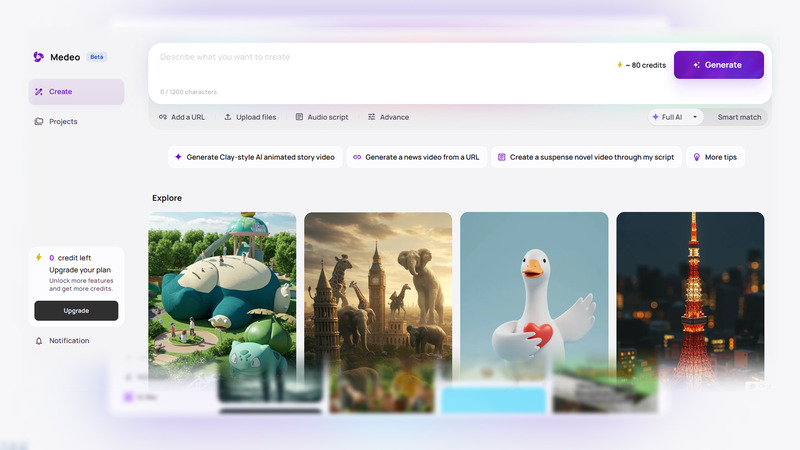Click the link icon of Add a URL
Image resolution: width=800 pixels, height=450 pixels.
(x=163, y=117)
